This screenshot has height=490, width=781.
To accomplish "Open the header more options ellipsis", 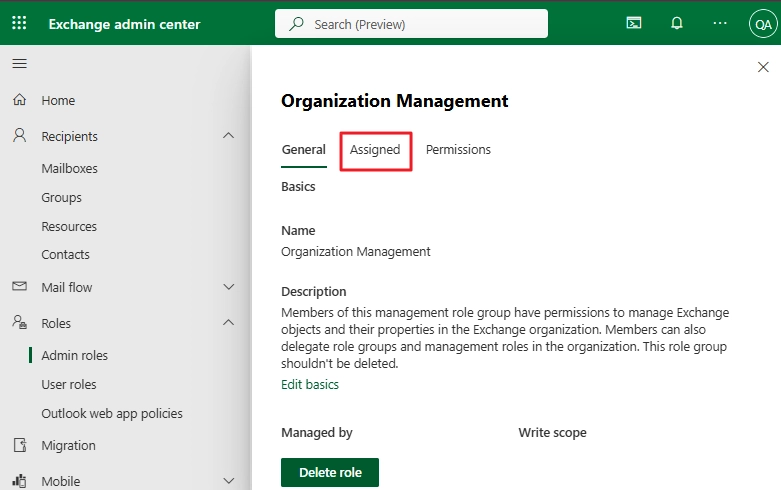I will pyautogui.click(x=720, y=23).
